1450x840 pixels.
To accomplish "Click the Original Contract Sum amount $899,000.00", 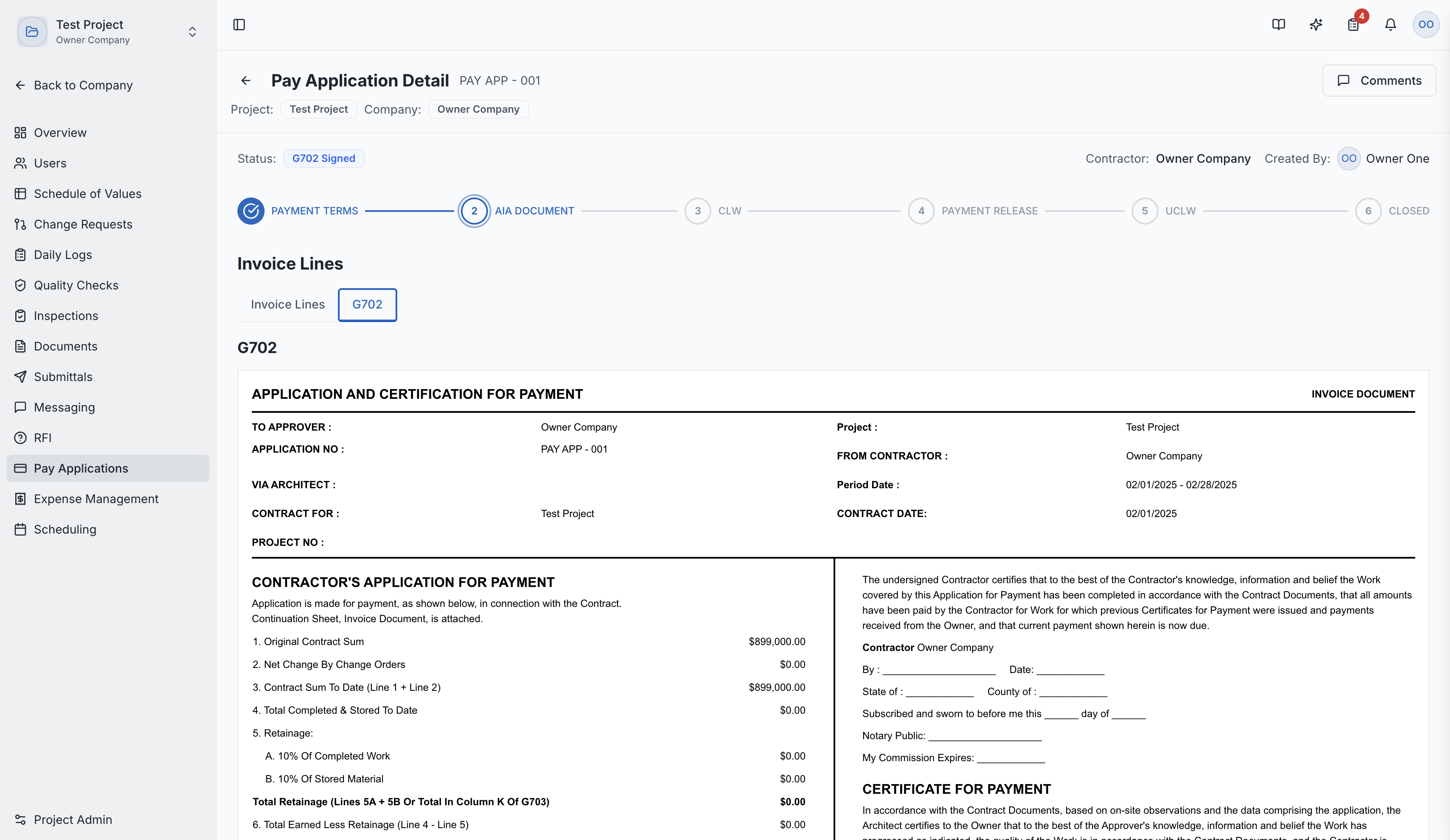I will (777, 642).
